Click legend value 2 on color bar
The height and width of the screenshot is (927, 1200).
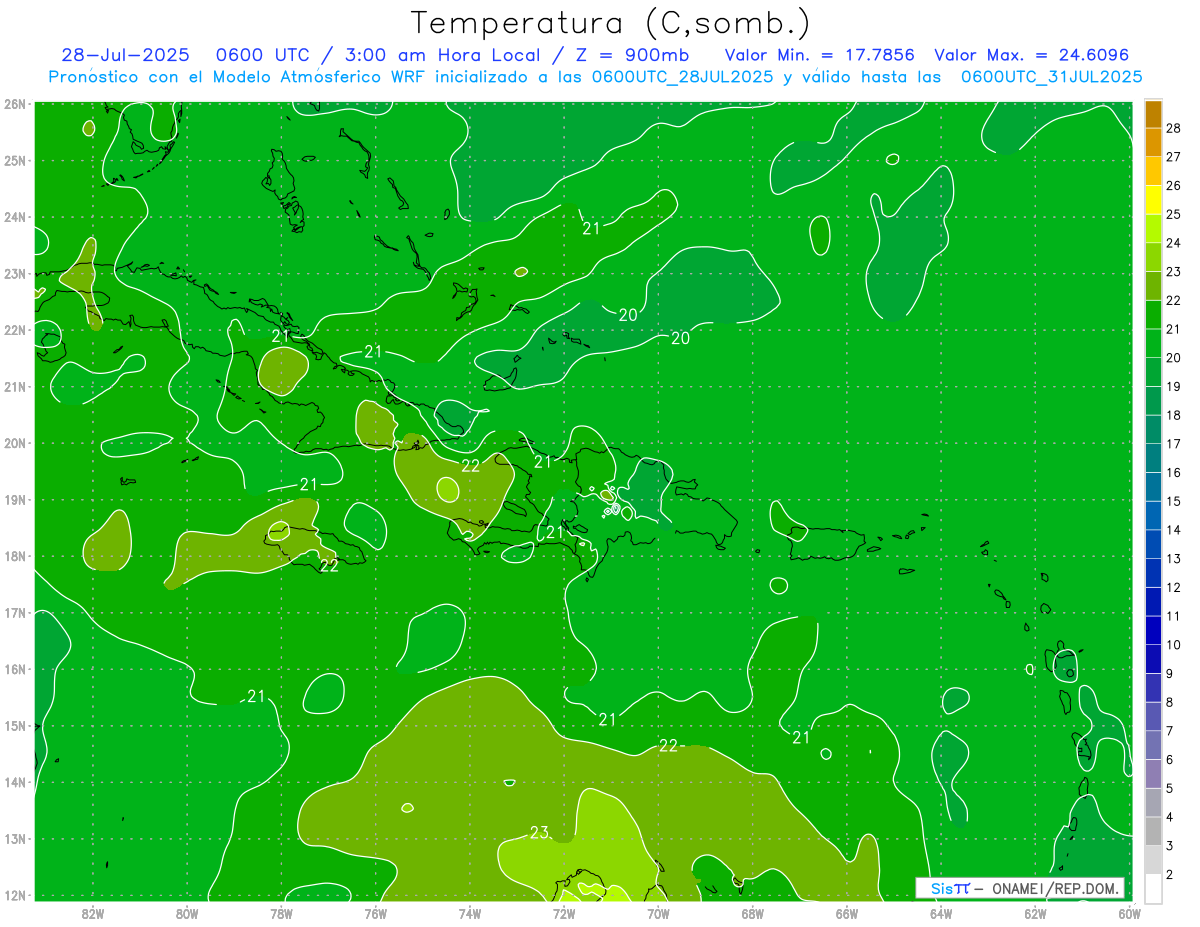pos(1170,874)
